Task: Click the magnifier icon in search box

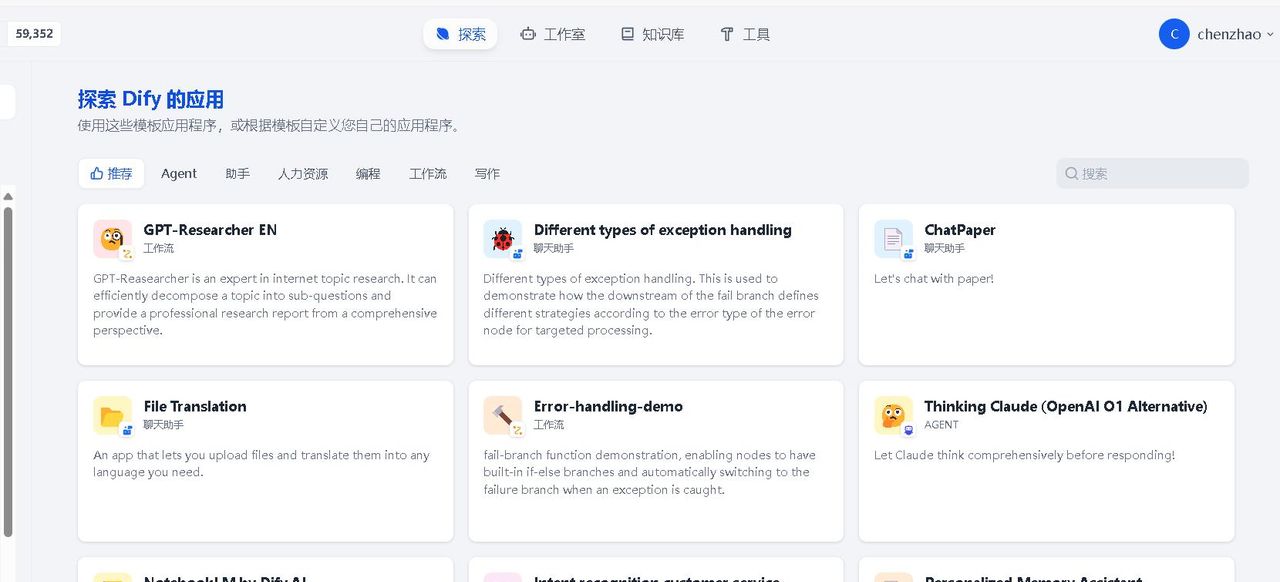Action: (x=1072, y=174)
